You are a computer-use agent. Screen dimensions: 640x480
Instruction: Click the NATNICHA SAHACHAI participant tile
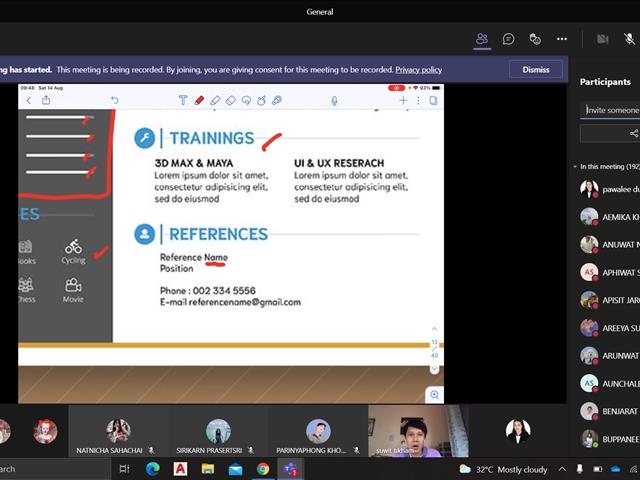click(118, 431)
